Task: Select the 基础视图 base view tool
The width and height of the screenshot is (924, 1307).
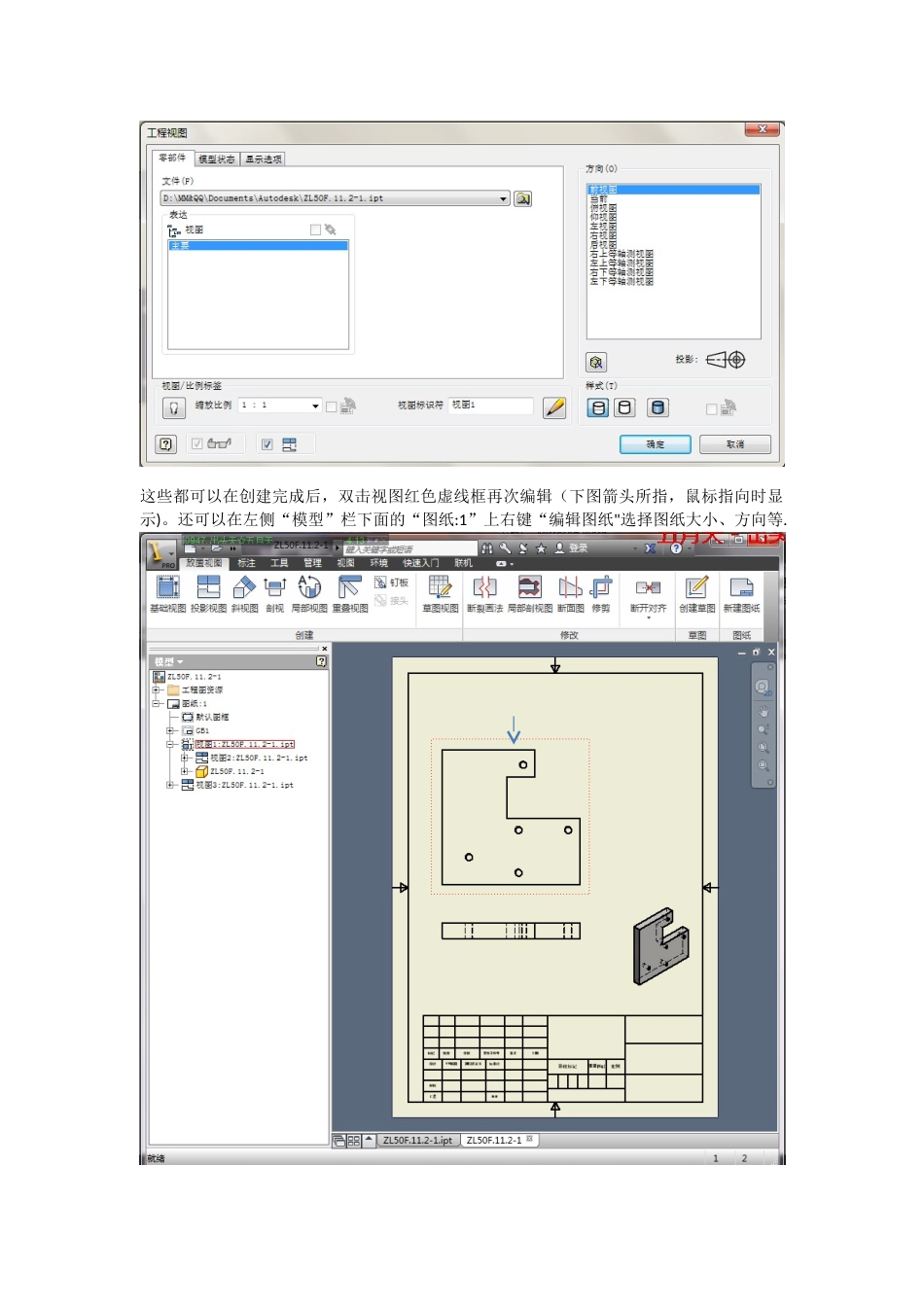Action: pos(167,594)
